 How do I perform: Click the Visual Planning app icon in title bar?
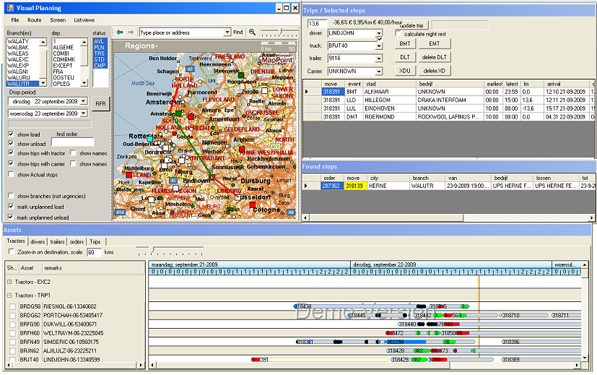tap(10, 8)
